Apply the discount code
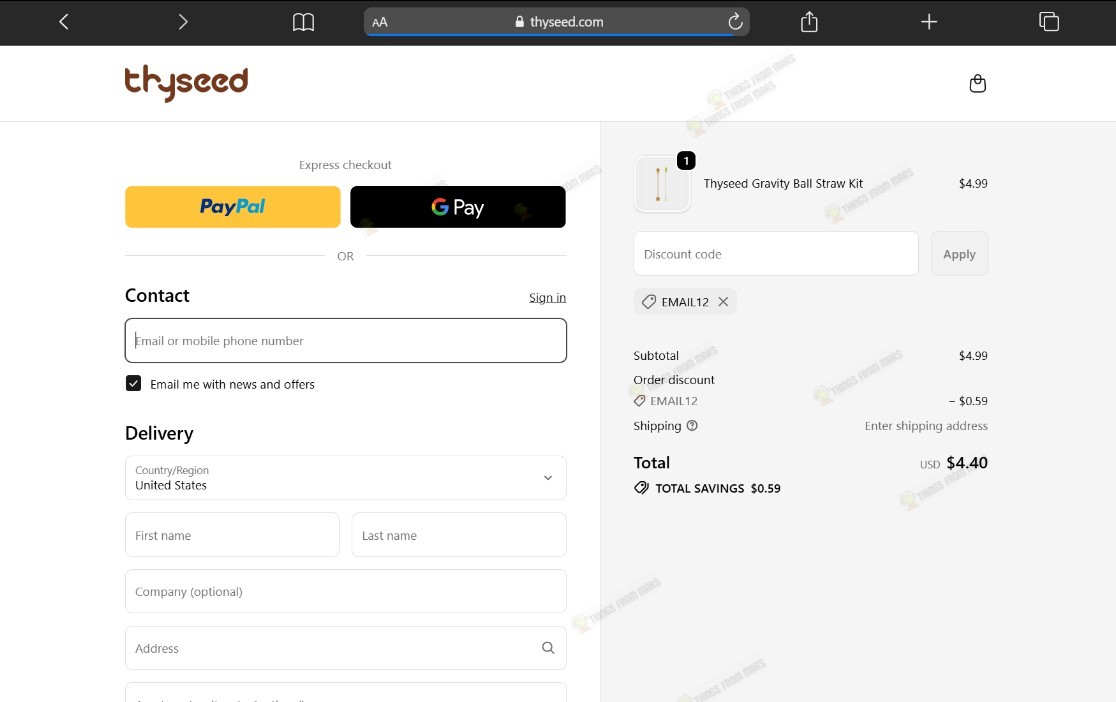The image size is (1116, 702). (959, 254)
